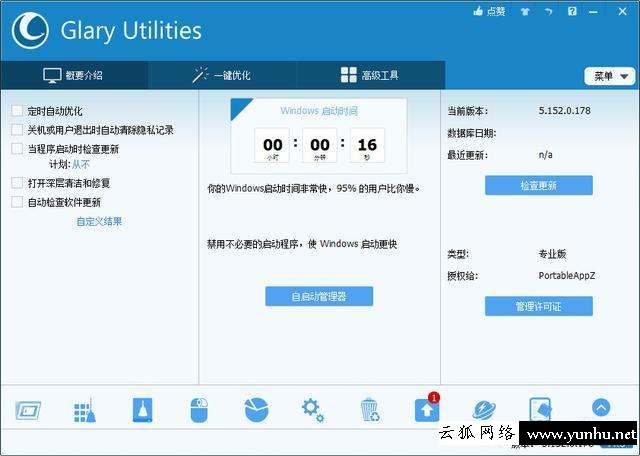Open the 自定义结果 link
The height and width of the screenshot is (456, 640).
click(x=99, y=222)
